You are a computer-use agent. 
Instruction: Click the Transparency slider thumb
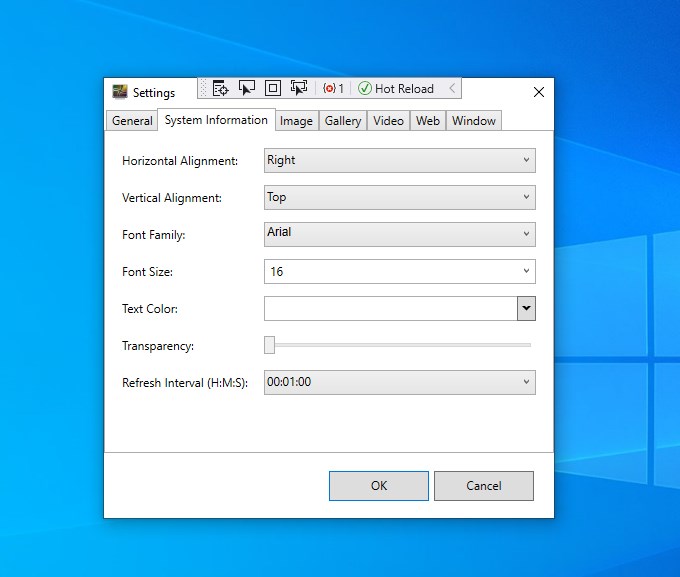click(269, 345)
